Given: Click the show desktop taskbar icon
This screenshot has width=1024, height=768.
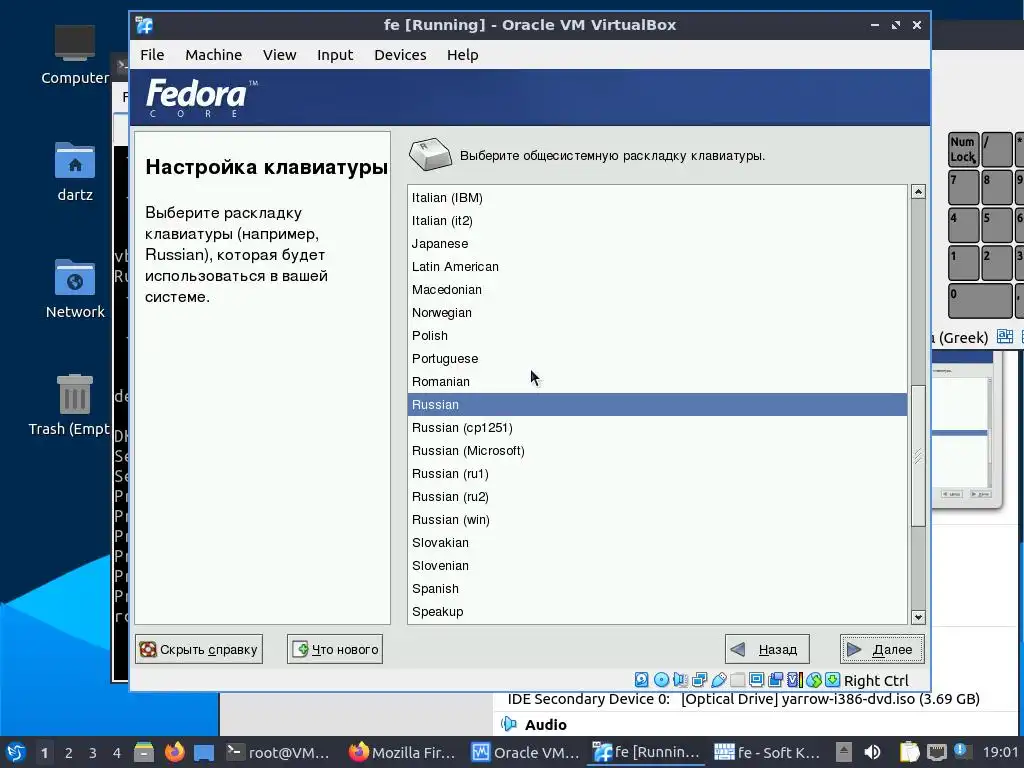Looking at the screenshot, I should [x=204, y=752].
